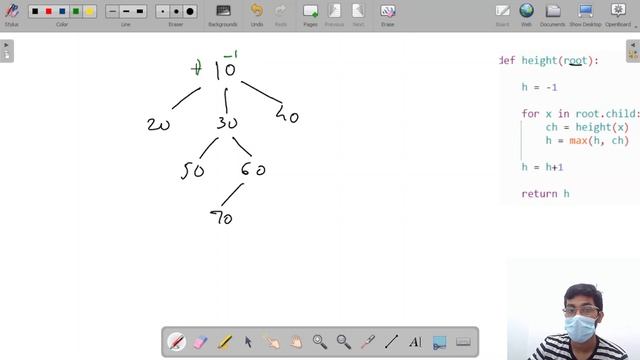Image resolution: width=640 pixels, height=360 pixels.
Task: Select the Hand scroll page tool
Action: (296, 342)
